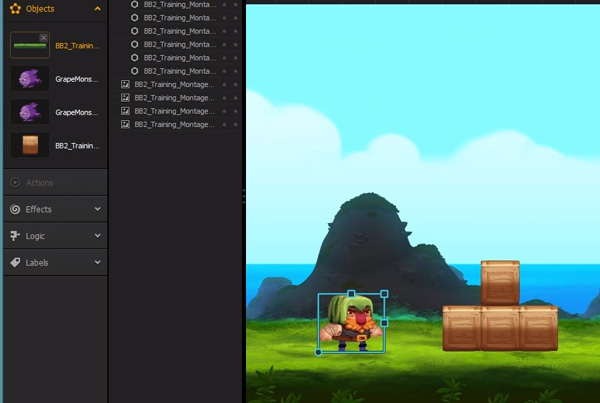Select the upper GrapeMons... purple monster thumbnail
Image resolution: width=600 pixels, height=403 pixels.
[30, 78]
